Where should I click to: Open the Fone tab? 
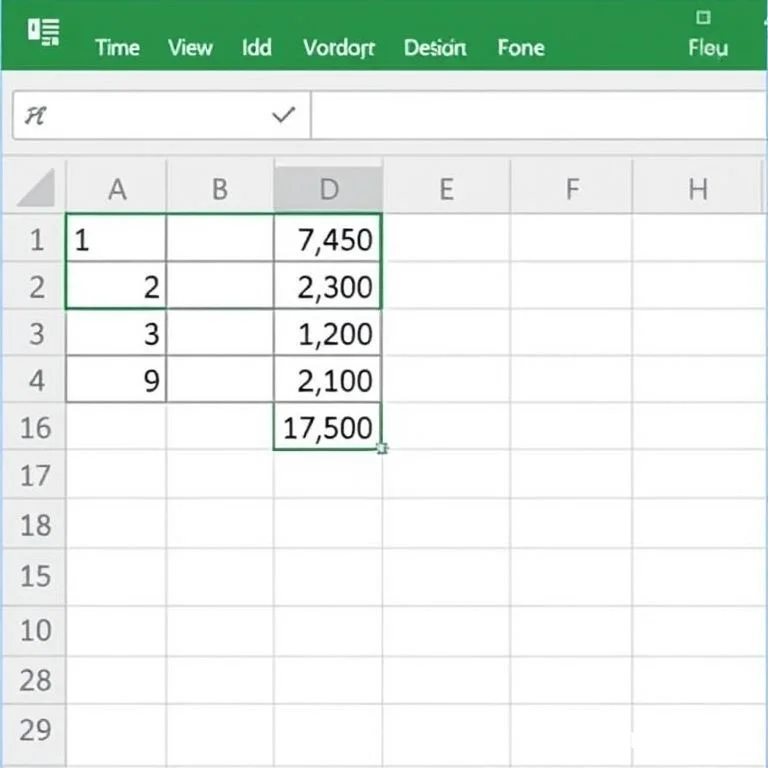coord(521,47)
